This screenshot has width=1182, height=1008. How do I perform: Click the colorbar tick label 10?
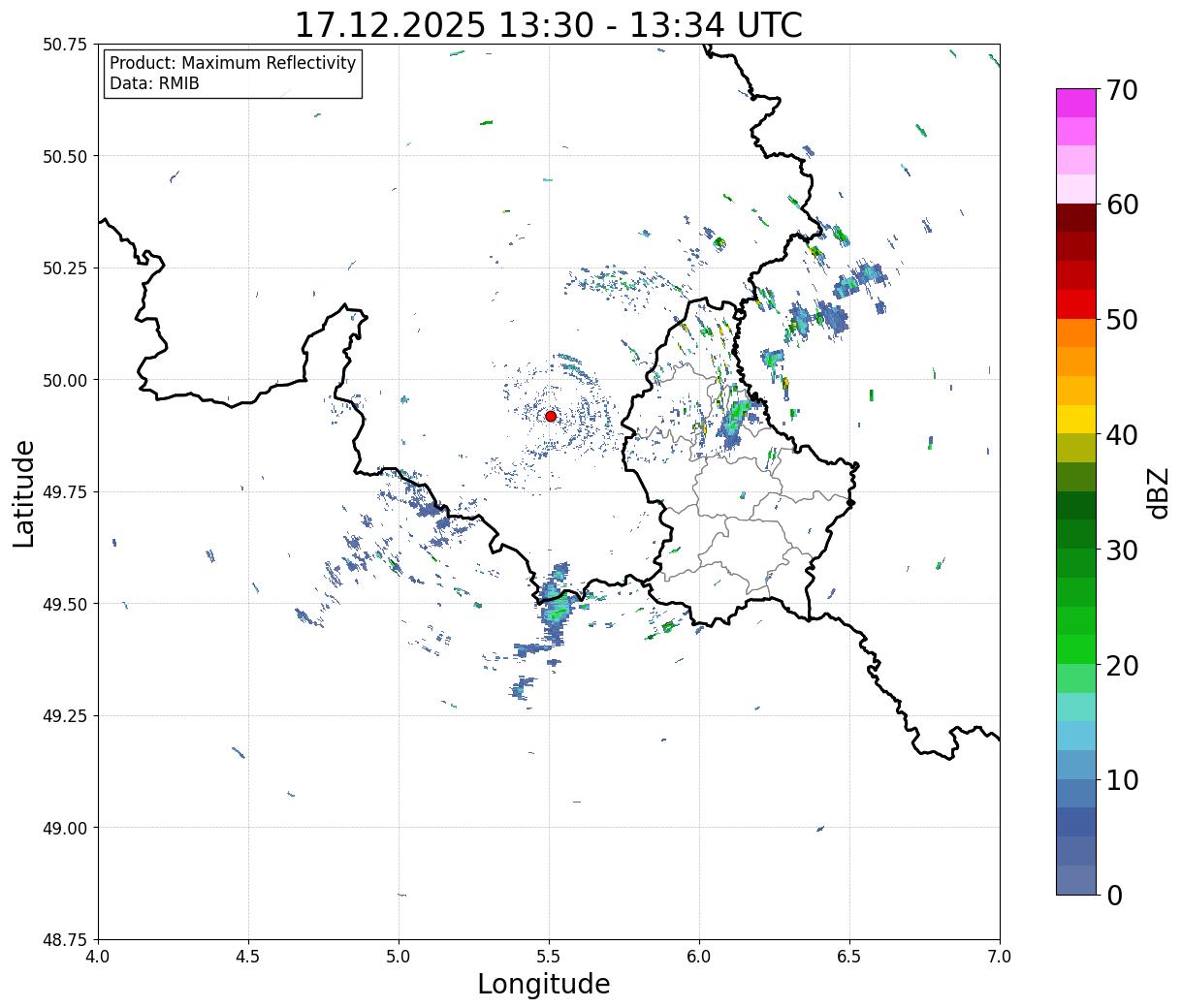pos(1121,780)
